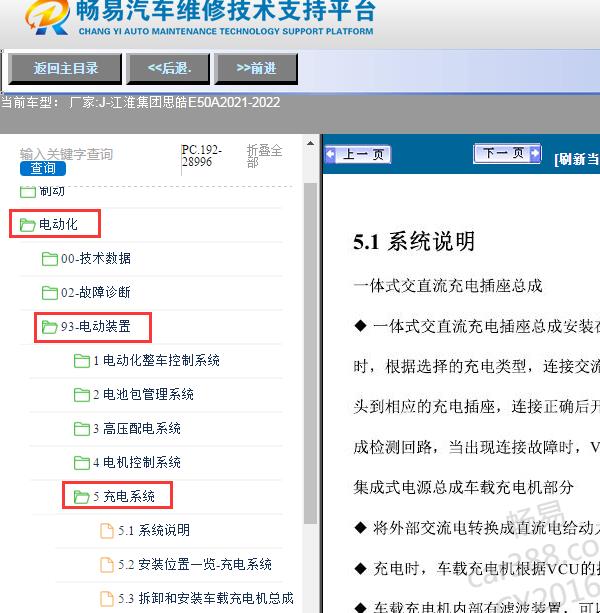
Task: Go forward with >>前进 button
Action: 256,69
